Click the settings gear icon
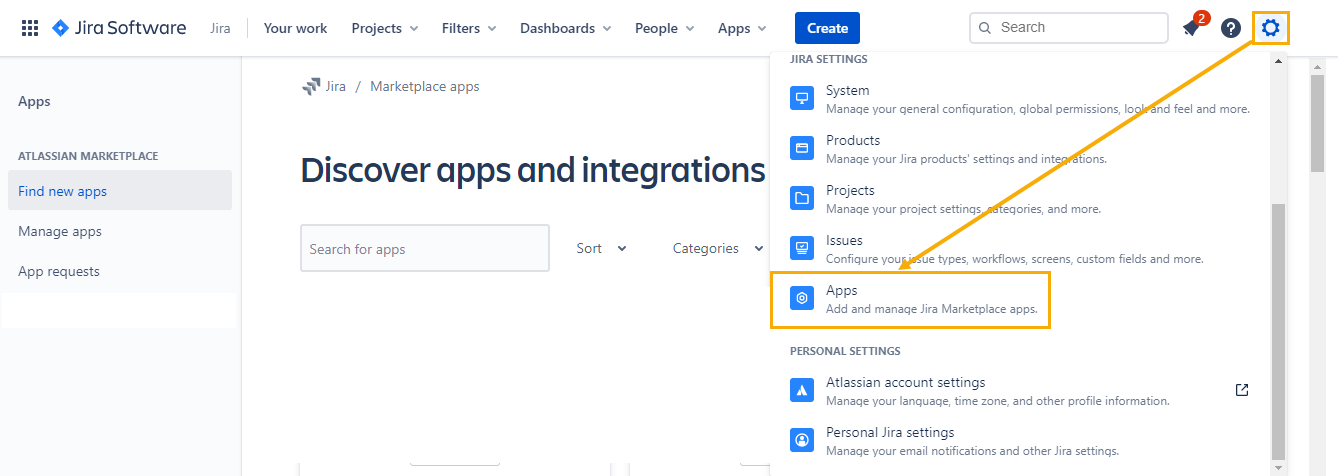Image resolution: width=1338 pixels, height=476 pixels. pos(1270,28)
